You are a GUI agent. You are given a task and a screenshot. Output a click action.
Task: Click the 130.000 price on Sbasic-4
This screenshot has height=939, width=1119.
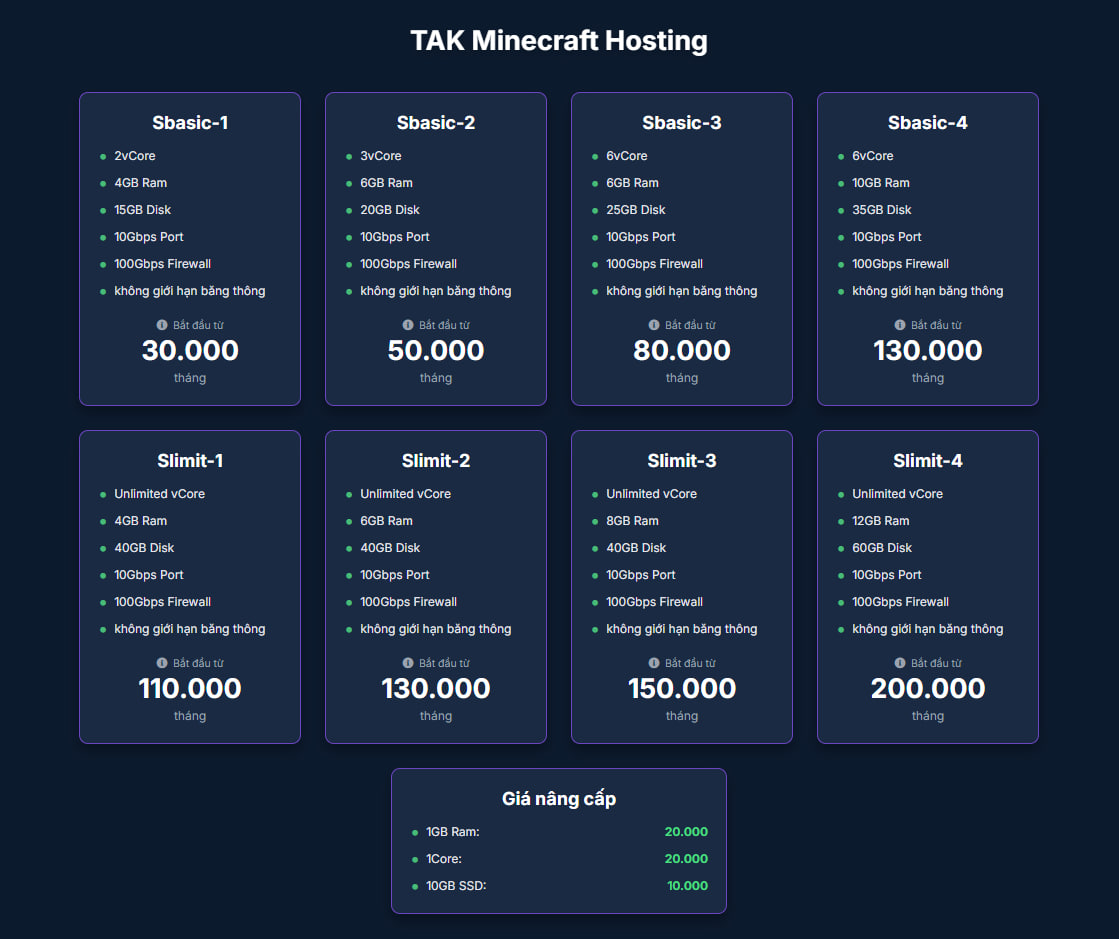928,350
